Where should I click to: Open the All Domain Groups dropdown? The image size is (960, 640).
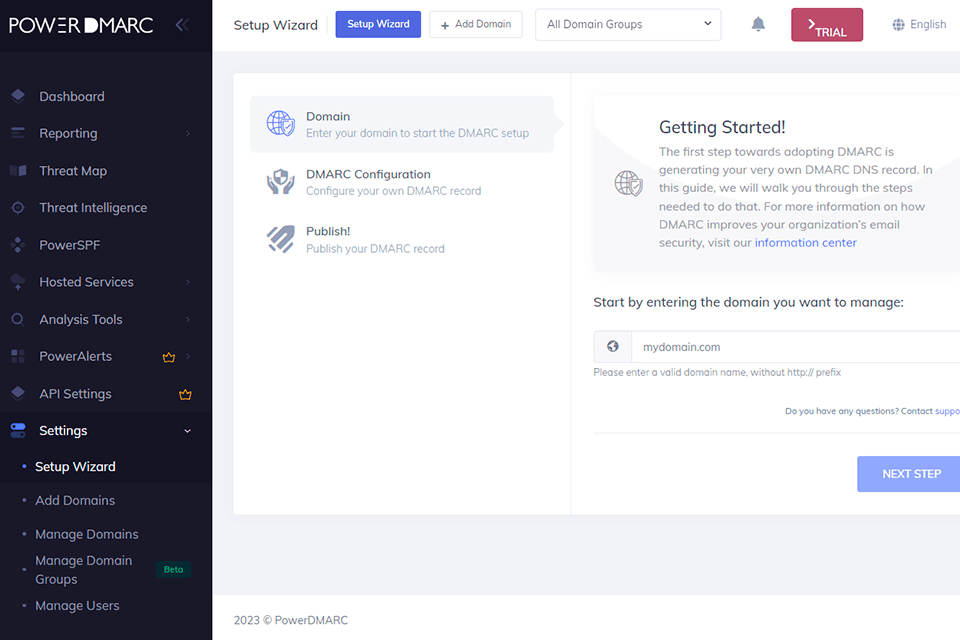[628, 24]
